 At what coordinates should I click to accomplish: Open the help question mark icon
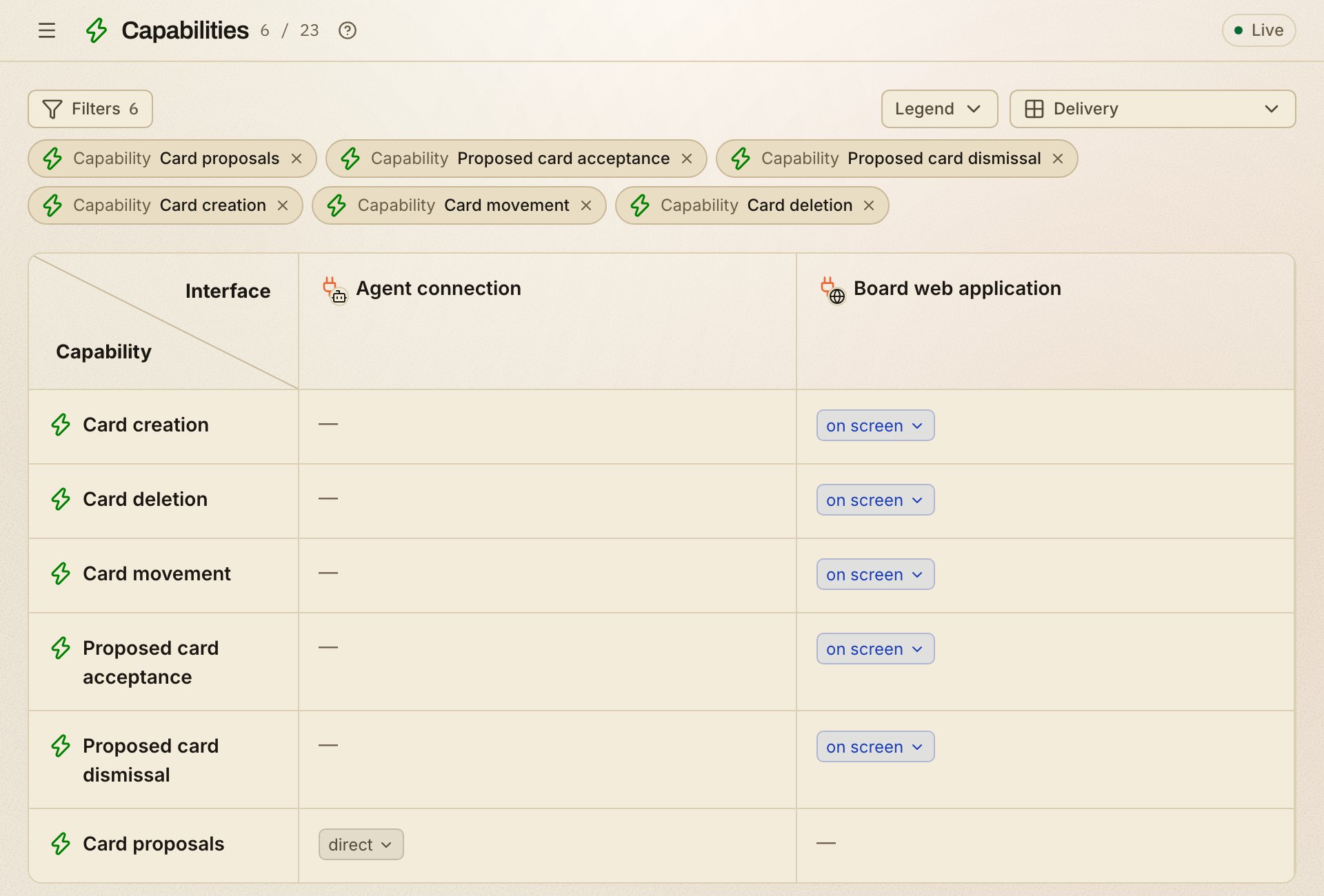pyautogui.click(x=348, y=30)
